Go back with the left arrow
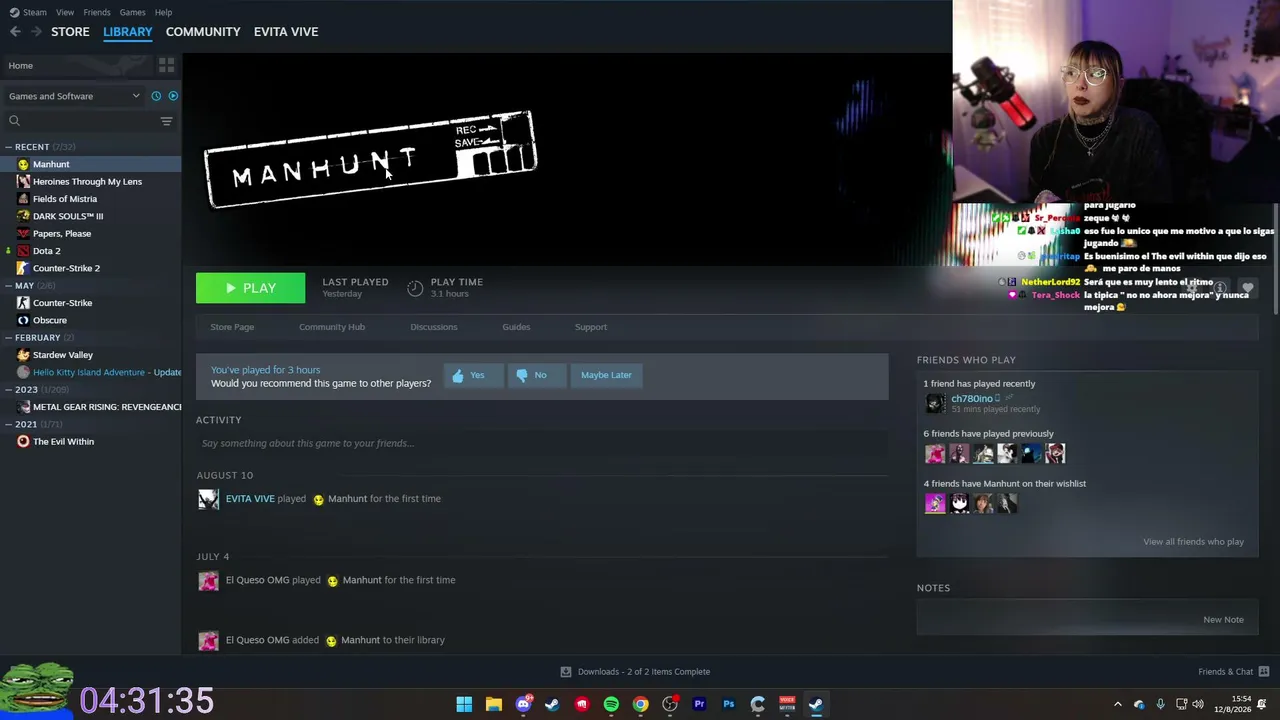The image size is (1280, 720). pos(15,32)
